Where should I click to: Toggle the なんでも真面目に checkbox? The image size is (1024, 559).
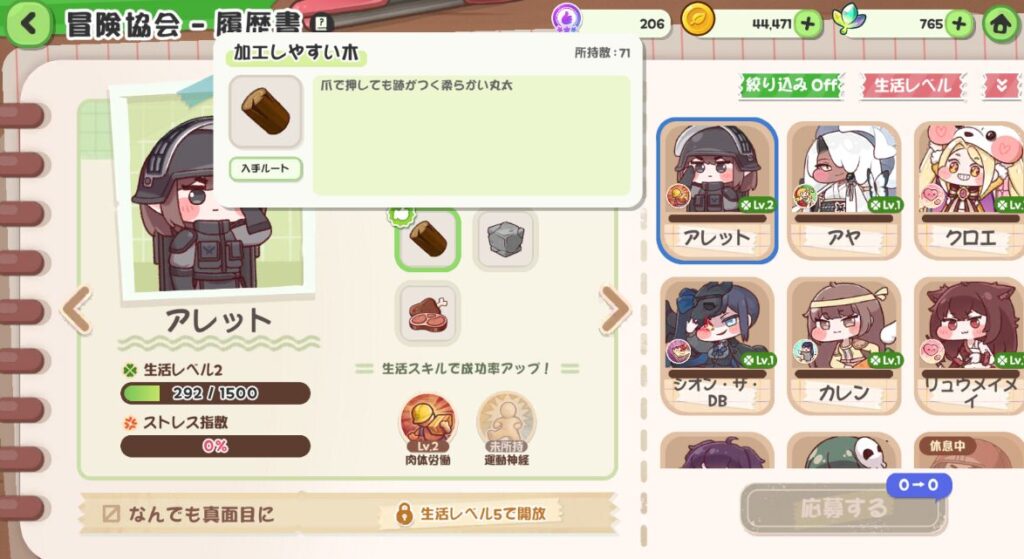pos(111,514)
